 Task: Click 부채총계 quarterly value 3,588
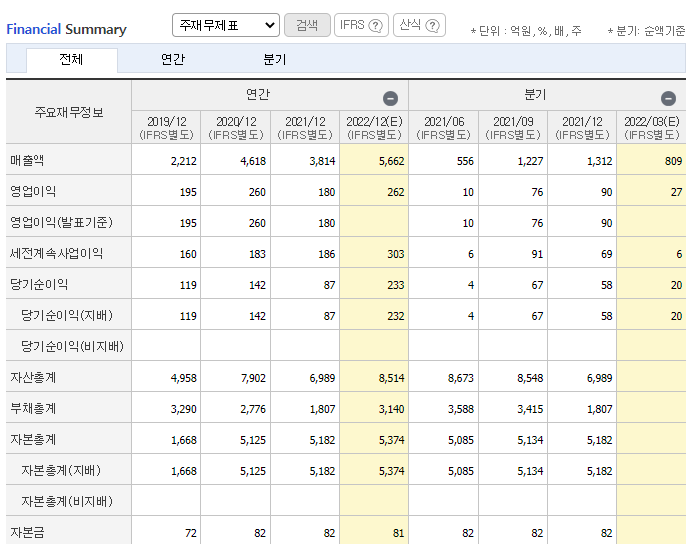[x=461, y=409]
